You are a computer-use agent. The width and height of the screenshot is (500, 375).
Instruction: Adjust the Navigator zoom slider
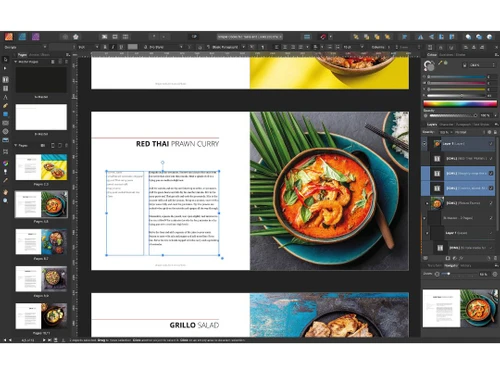[460, 274]
